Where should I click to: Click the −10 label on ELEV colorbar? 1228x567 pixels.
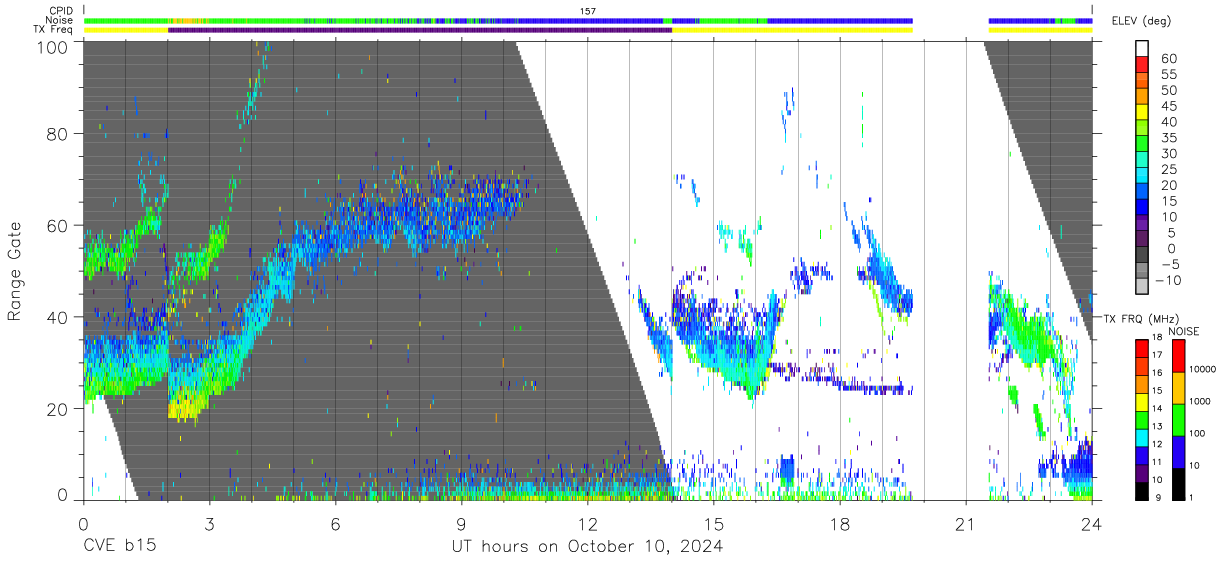tap(1167, 280)
